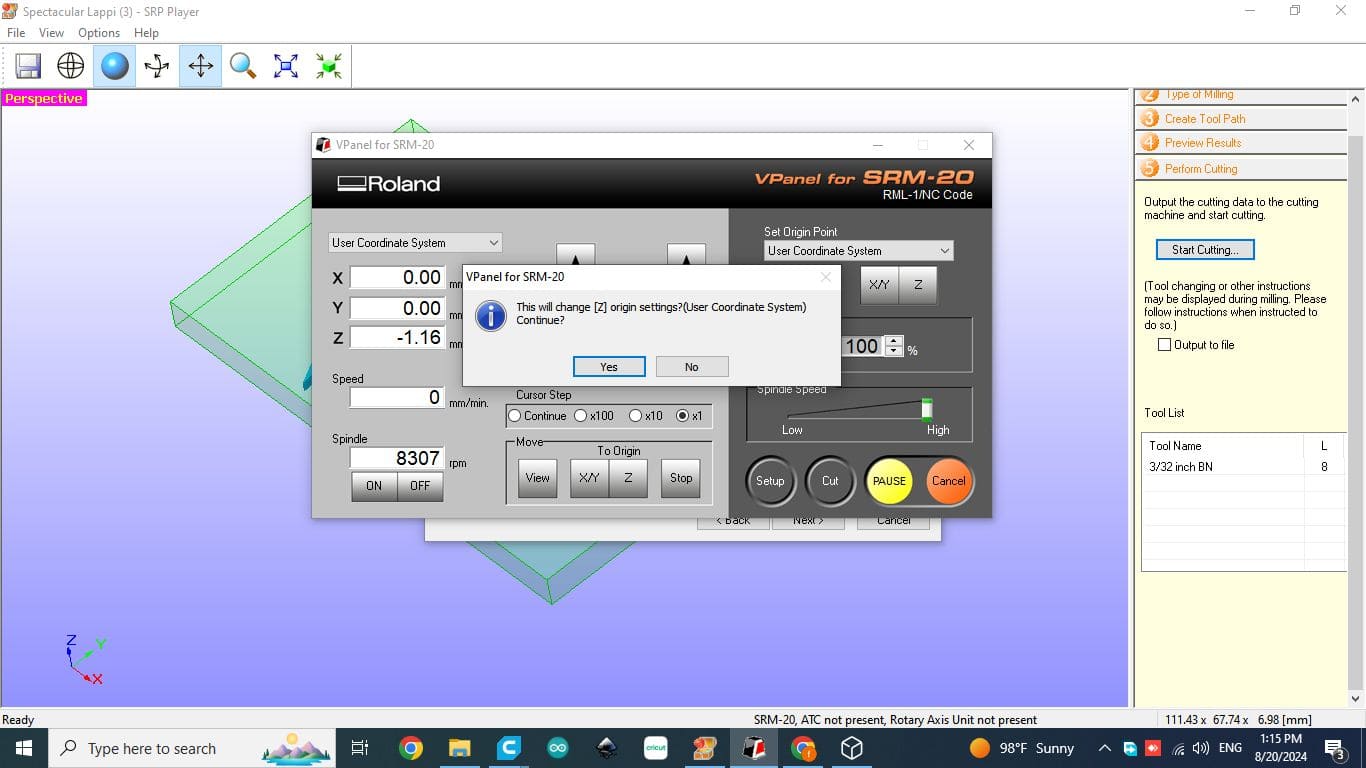Click the orange Cancel button
This screenshot has height=768, width=1366.
(948, 481)
